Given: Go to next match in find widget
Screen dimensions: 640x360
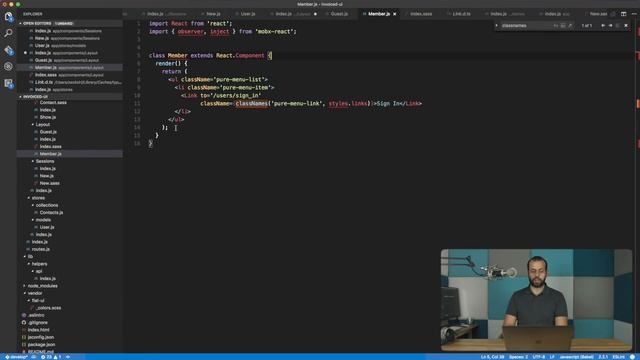Looking at the screenshot, I should point(610,25).
